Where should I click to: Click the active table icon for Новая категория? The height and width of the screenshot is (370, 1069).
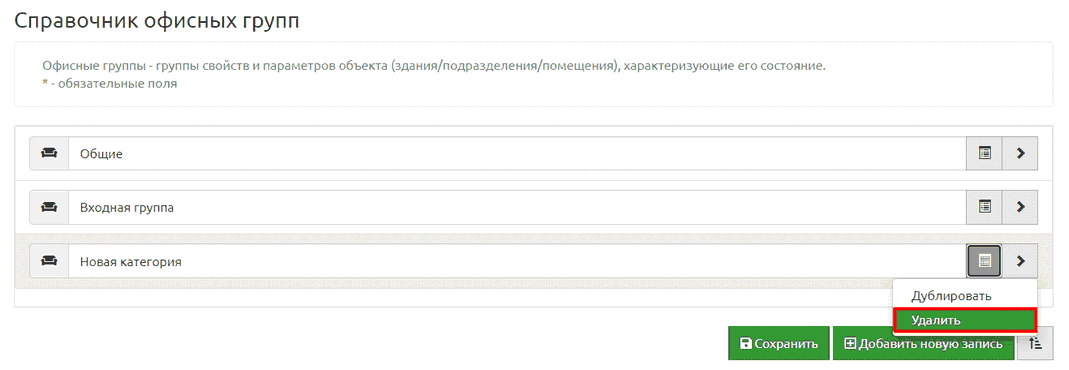point(984,261)
